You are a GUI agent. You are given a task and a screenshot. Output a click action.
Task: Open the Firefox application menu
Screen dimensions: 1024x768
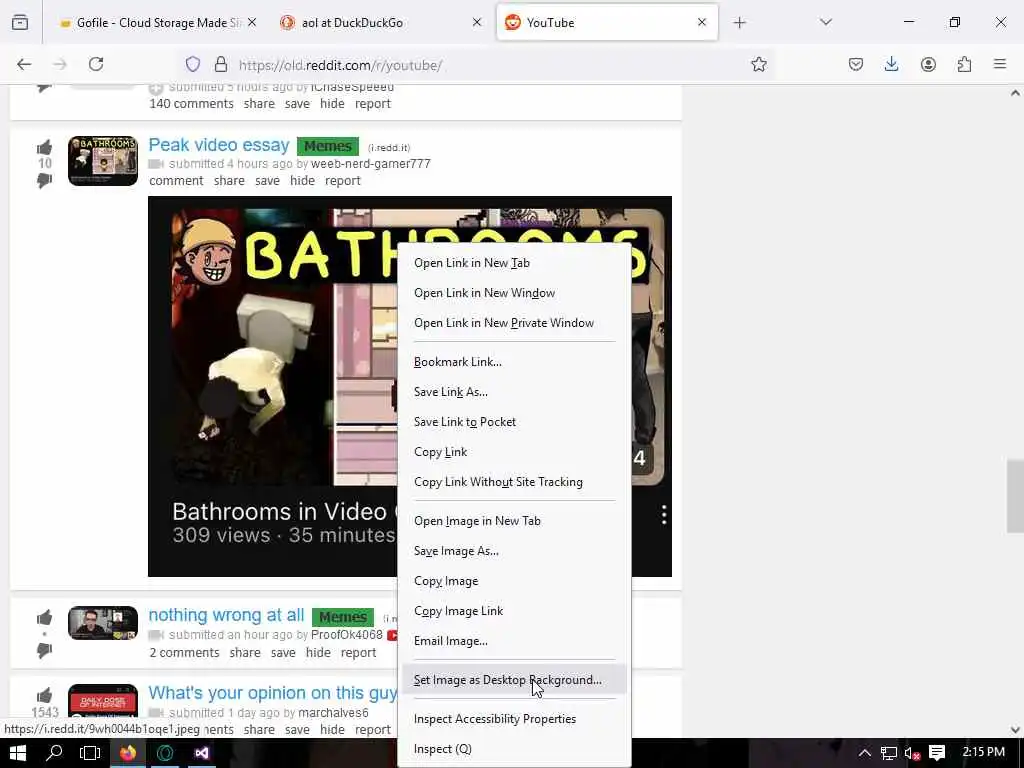click(1000, 64)
